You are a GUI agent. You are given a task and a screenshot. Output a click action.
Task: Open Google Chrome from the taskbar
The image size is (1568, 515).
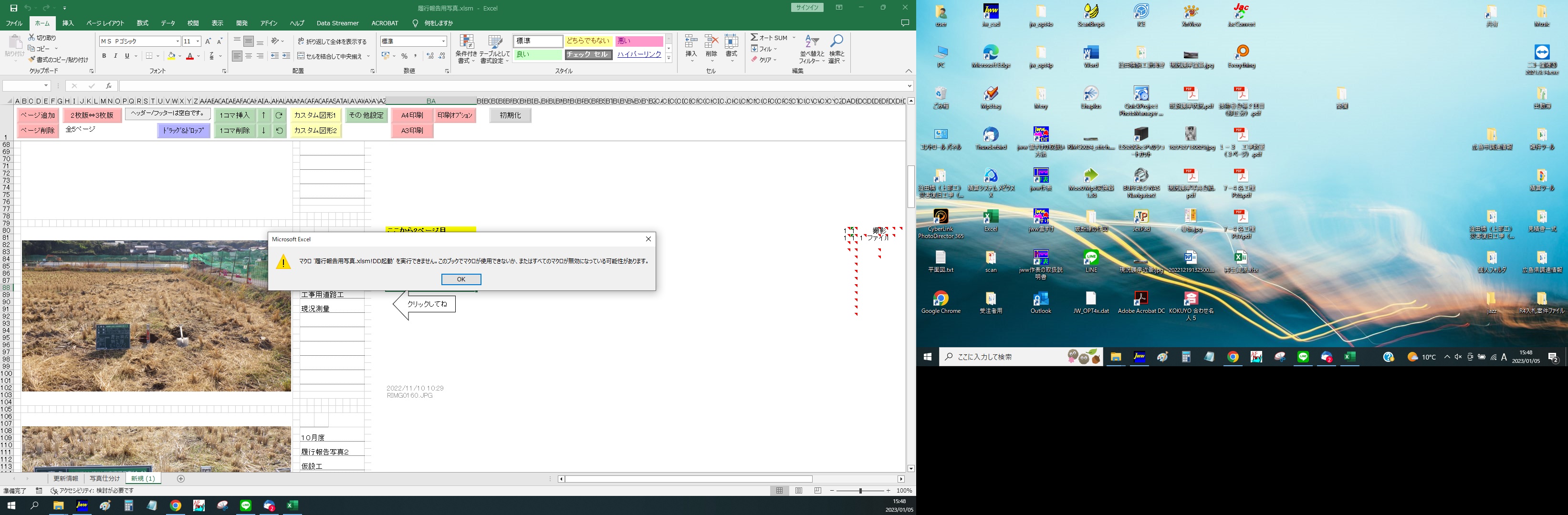tap(175, 505)
